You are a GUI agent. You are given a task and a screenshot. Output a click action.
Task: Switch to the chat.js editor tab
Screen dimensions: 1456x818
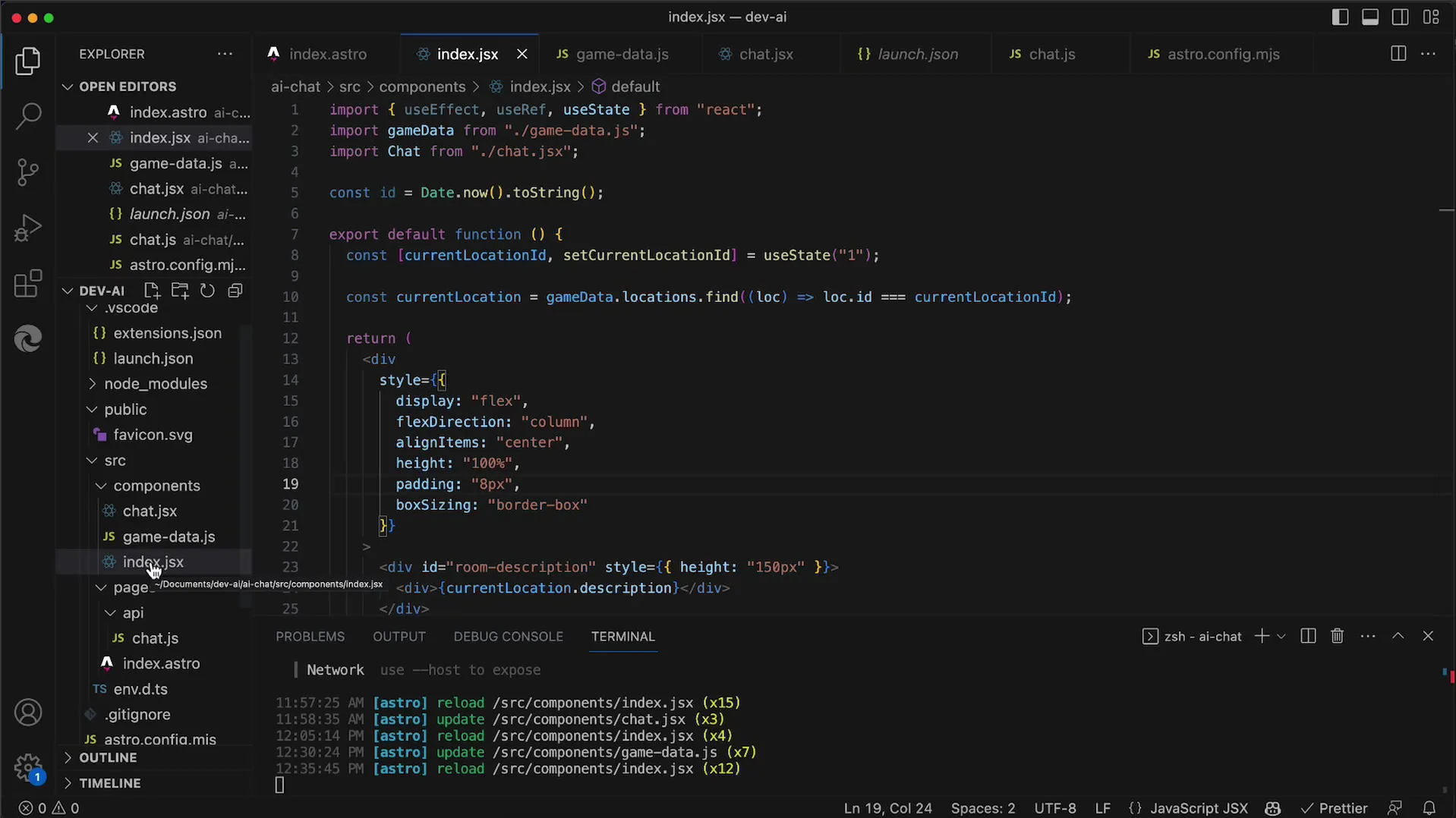click(x=1051, y=54)
